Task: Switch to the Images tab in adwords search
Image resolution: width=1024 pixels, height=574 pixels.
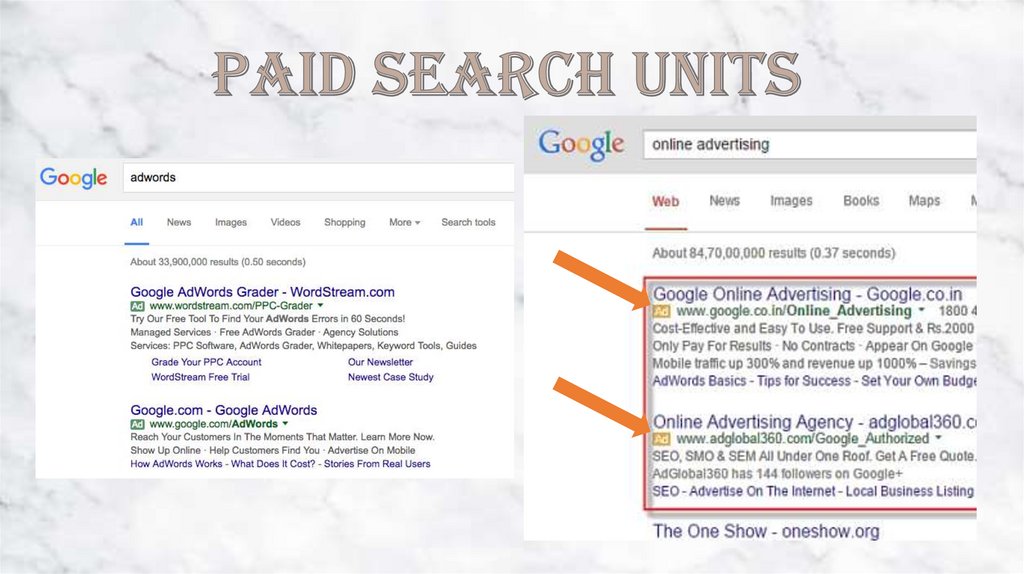Action: coord(230,222)
